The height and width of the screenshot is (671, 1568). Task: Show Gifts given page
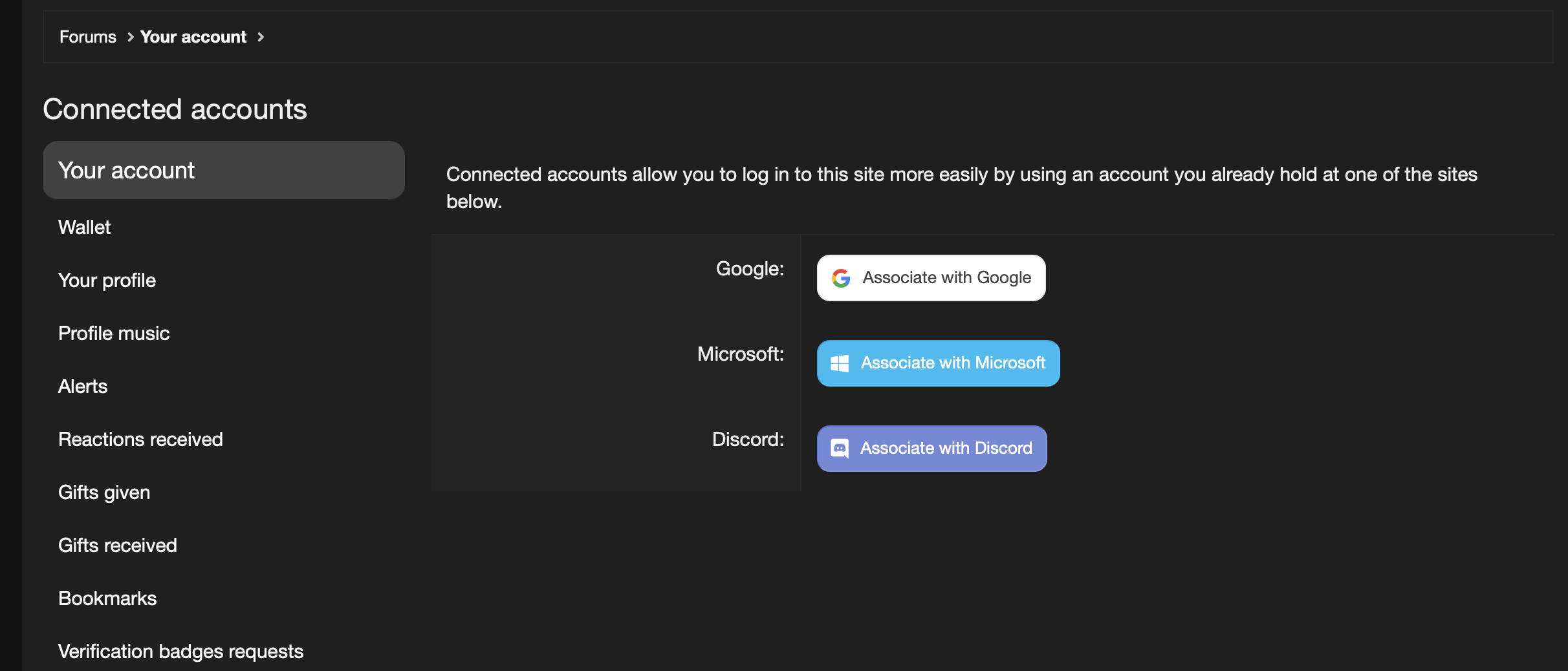click(104, 493)
